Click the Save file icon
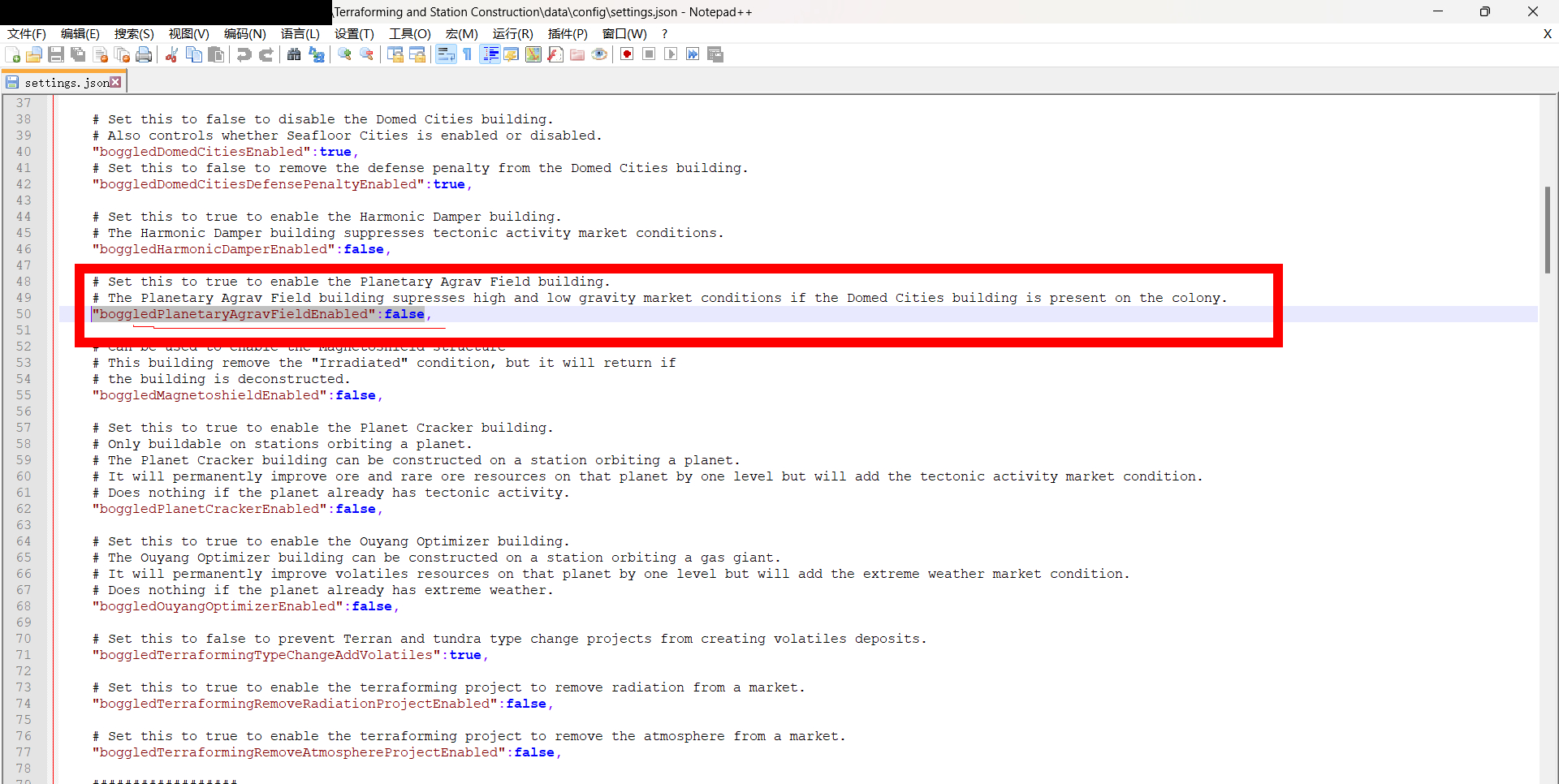Screen dimensions: 1559x784 pyautogui.click(x=56, y=54)
